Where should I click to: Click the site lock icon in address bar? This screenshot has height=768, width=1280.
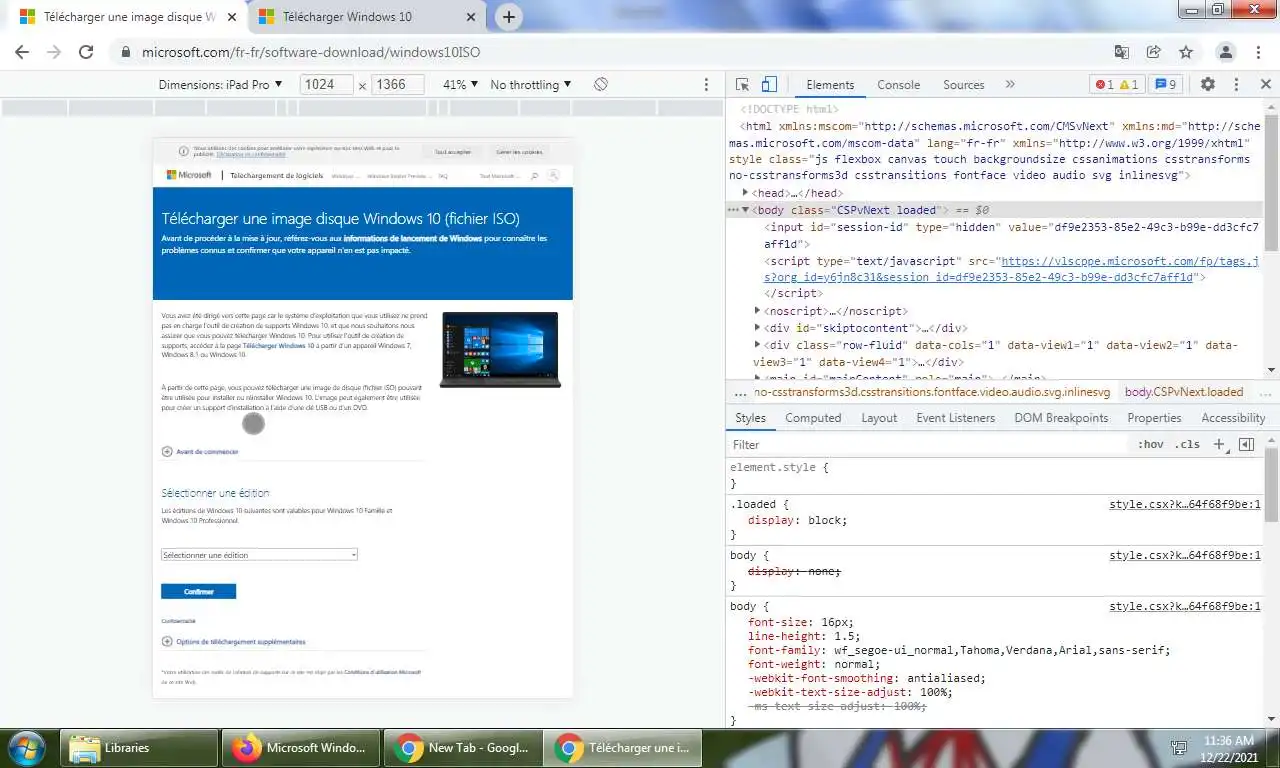[125, 52]
